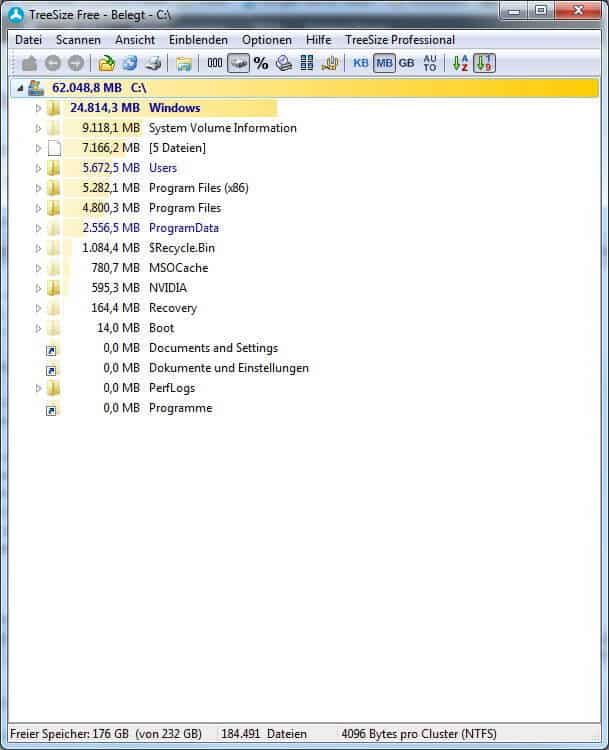Expand the PerfLogs folder

(x=38, y=388)
